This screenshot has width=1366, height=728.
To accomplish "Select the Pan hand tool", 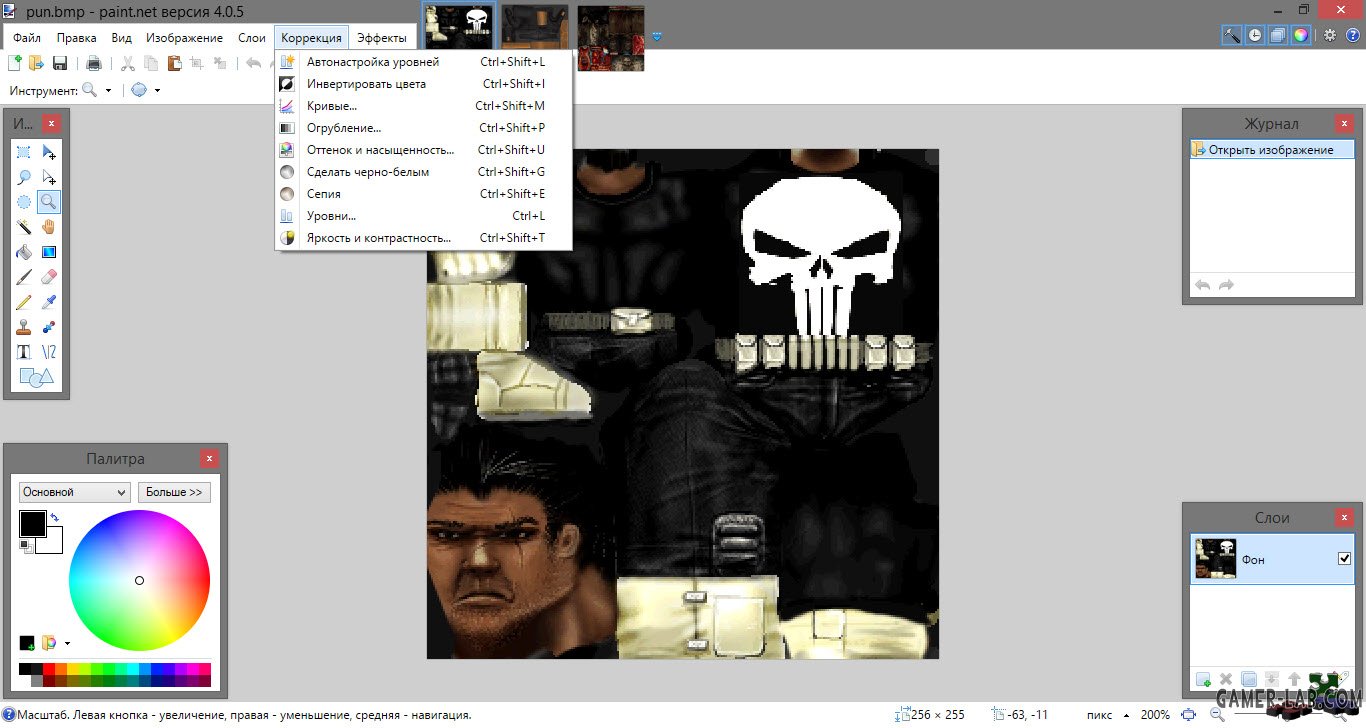I will [x=49, y=227].
